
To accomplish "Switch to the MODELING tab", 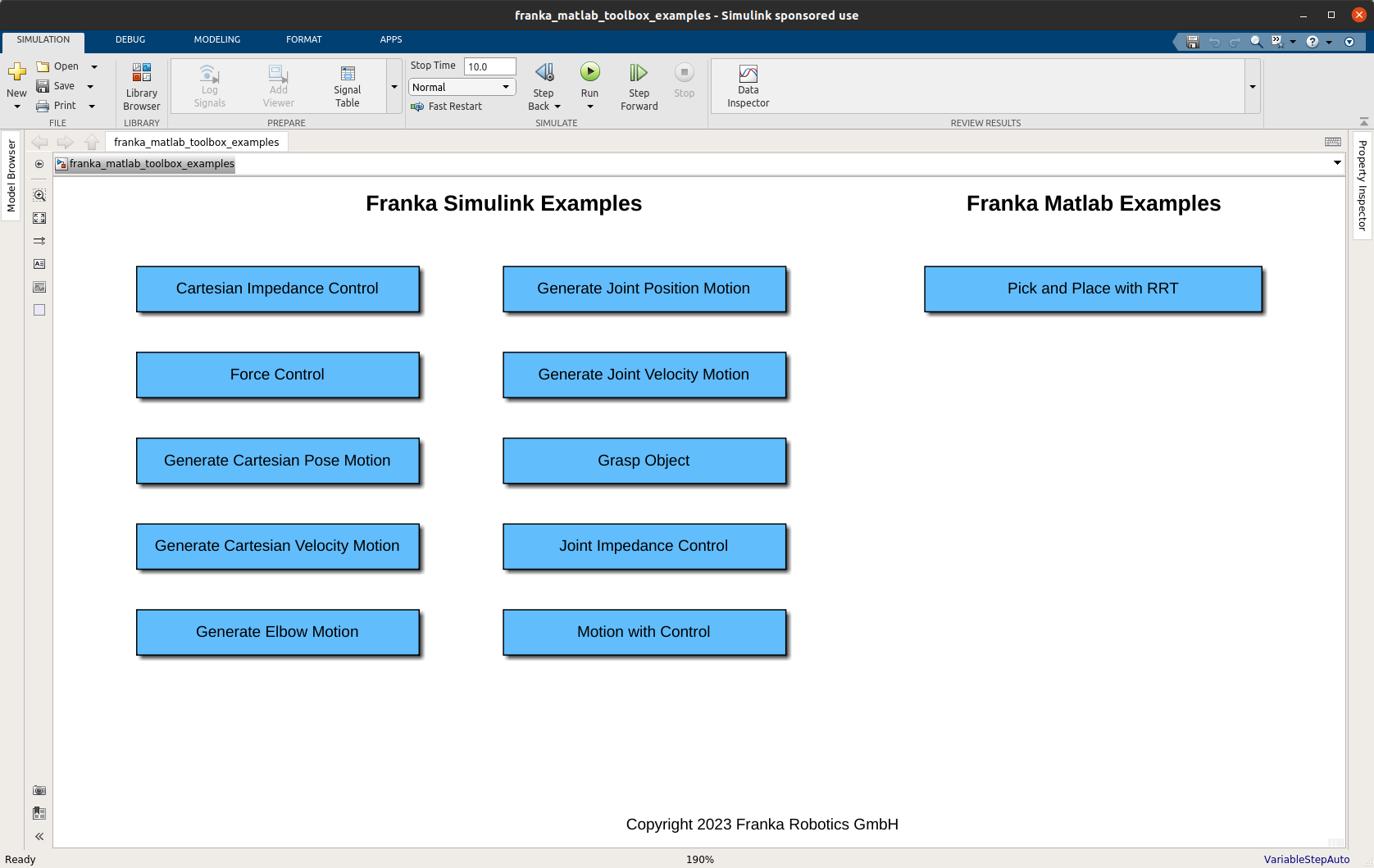I will point(217,39).
